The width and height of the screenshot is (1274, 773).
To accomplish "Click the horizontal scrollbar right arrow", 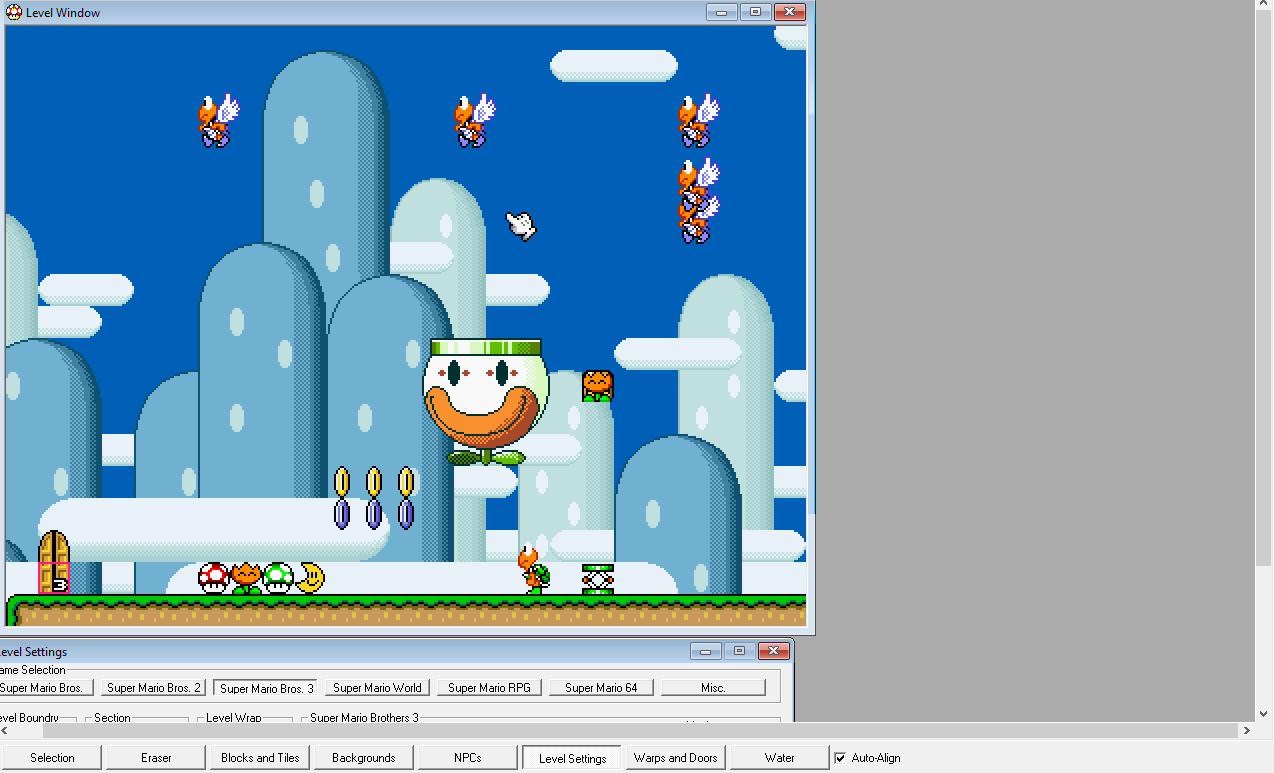I will [1247, 731].
